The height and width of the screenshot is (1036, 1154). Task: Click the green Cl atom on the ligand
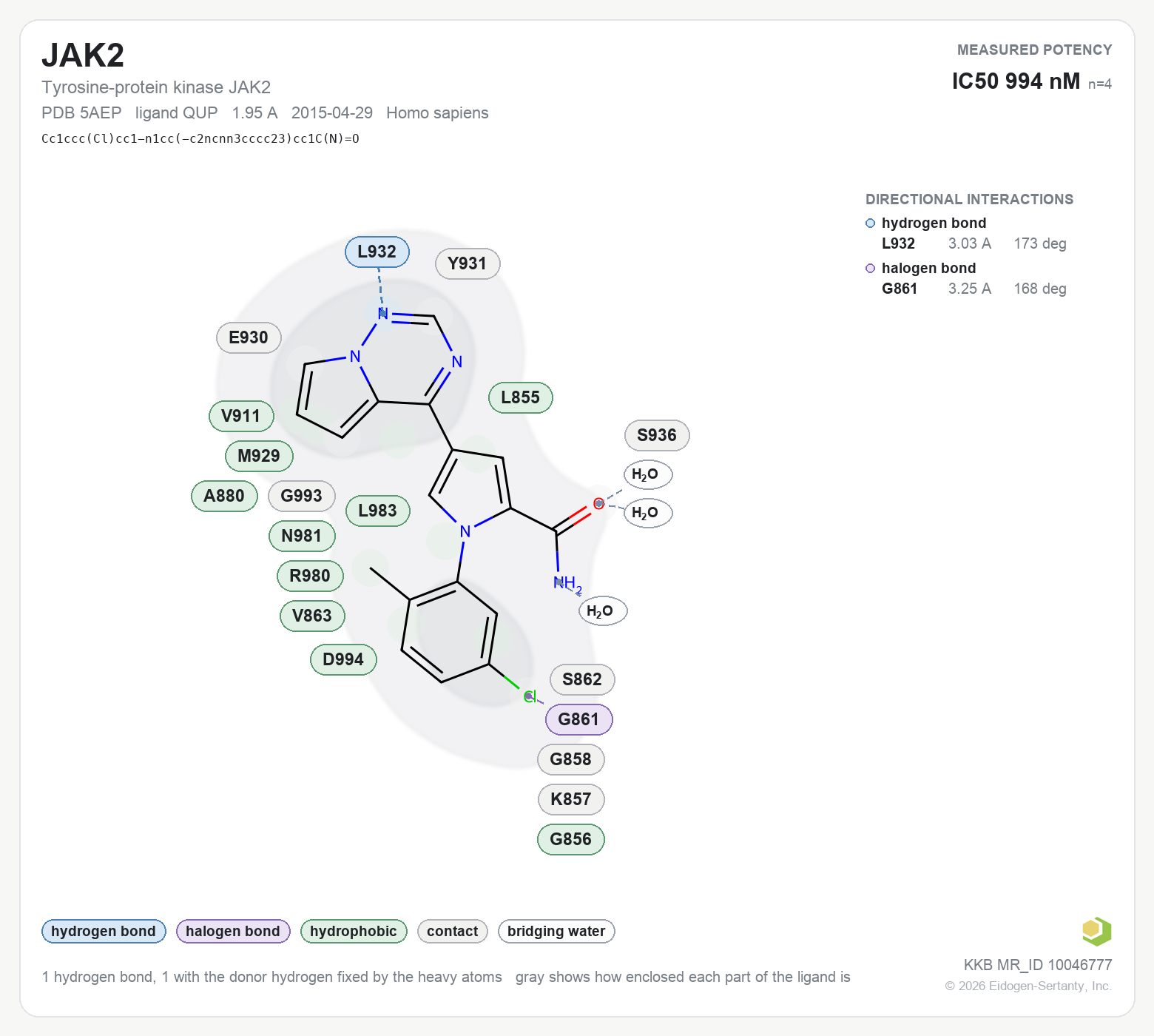pyautogui.click(x=530, y=696)
